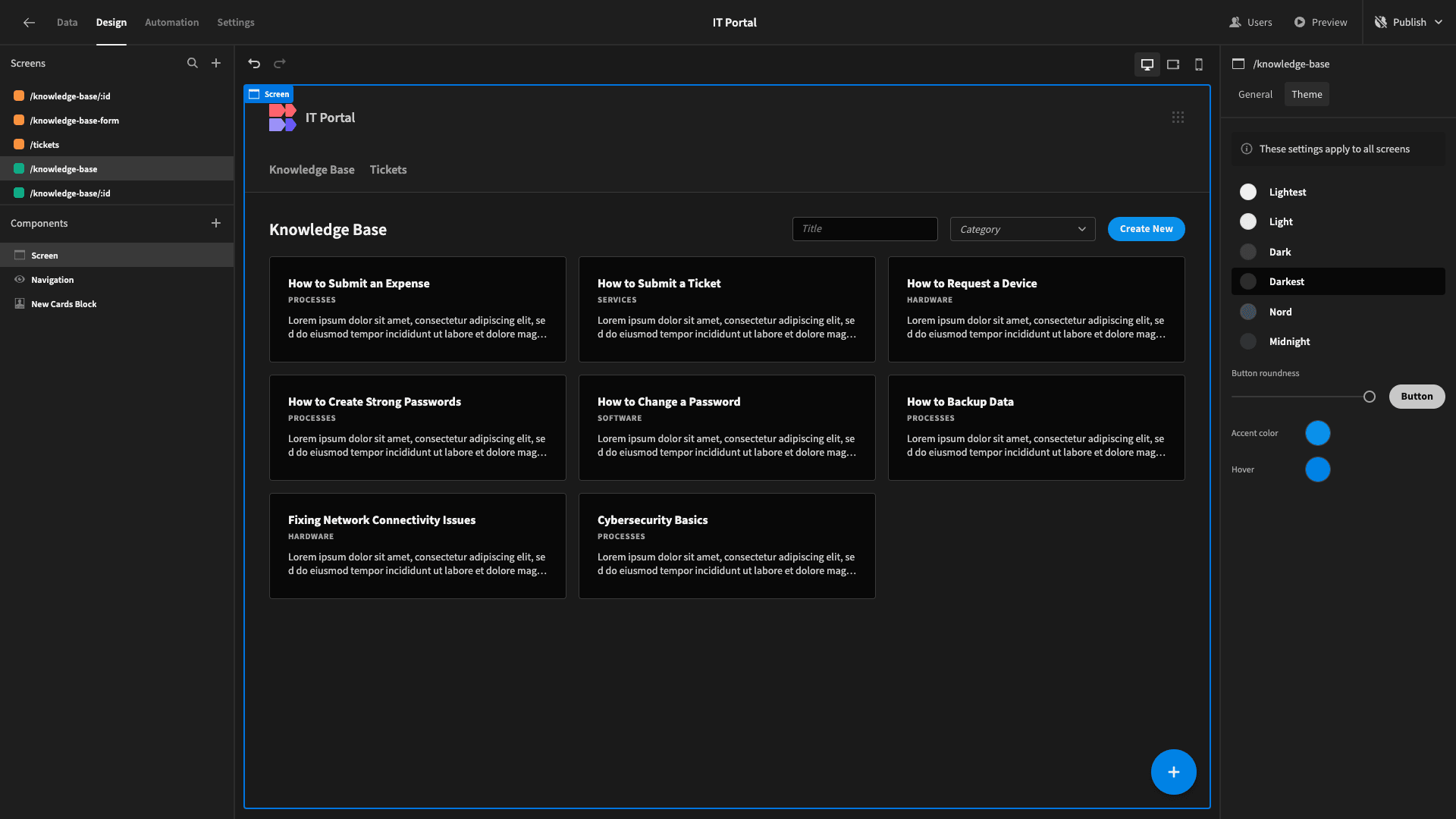Viewport: 1456px width, 819px height.
Task: Open How to Backup Data card
Action: 1036,428
